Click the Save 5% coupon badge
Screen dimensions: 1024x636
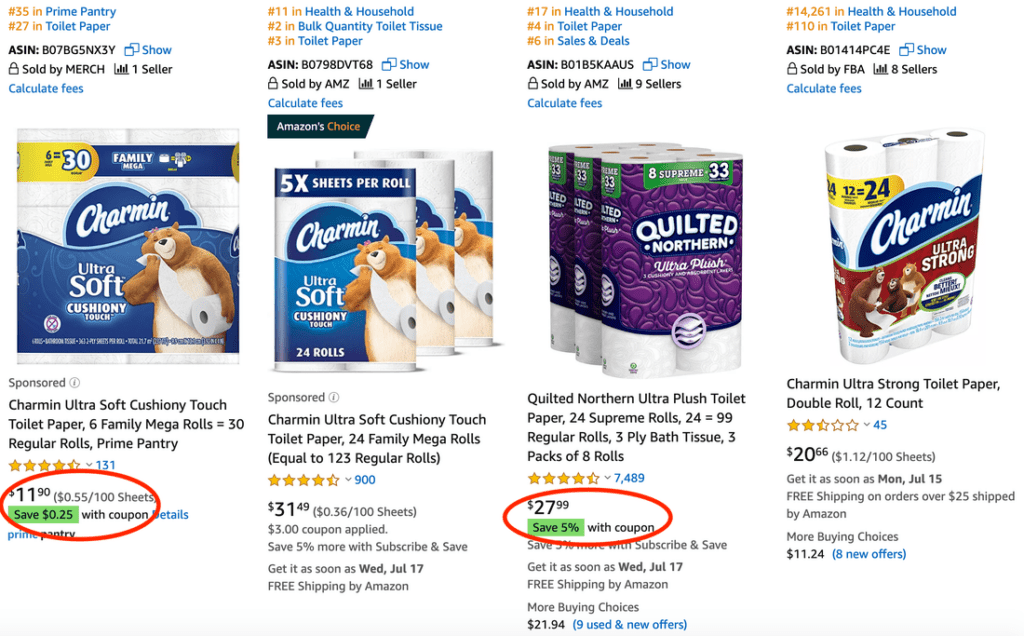[556, 527]
